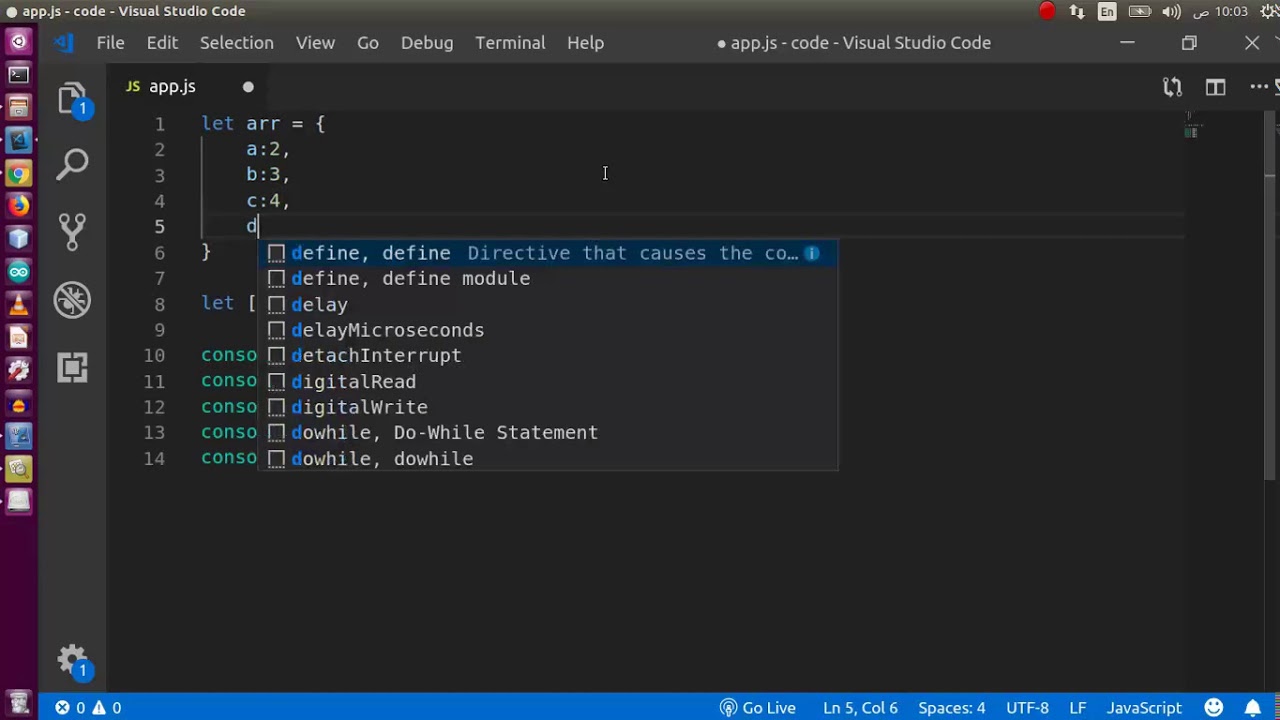This screenshot has width=1280, height=720.
Task: Select the app.js editor tab
Action: click(185, 87)
